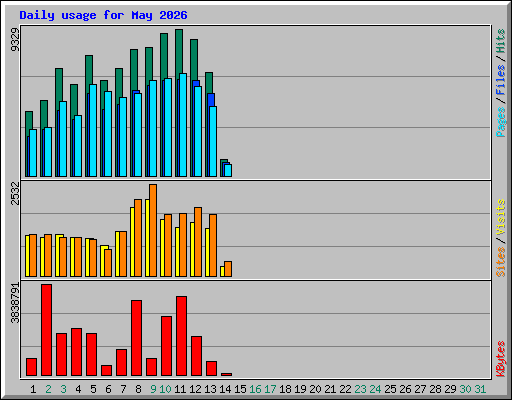Click day 2 on the date axis
This screenshot has height=400, width=512.
(x=48, y=389)
